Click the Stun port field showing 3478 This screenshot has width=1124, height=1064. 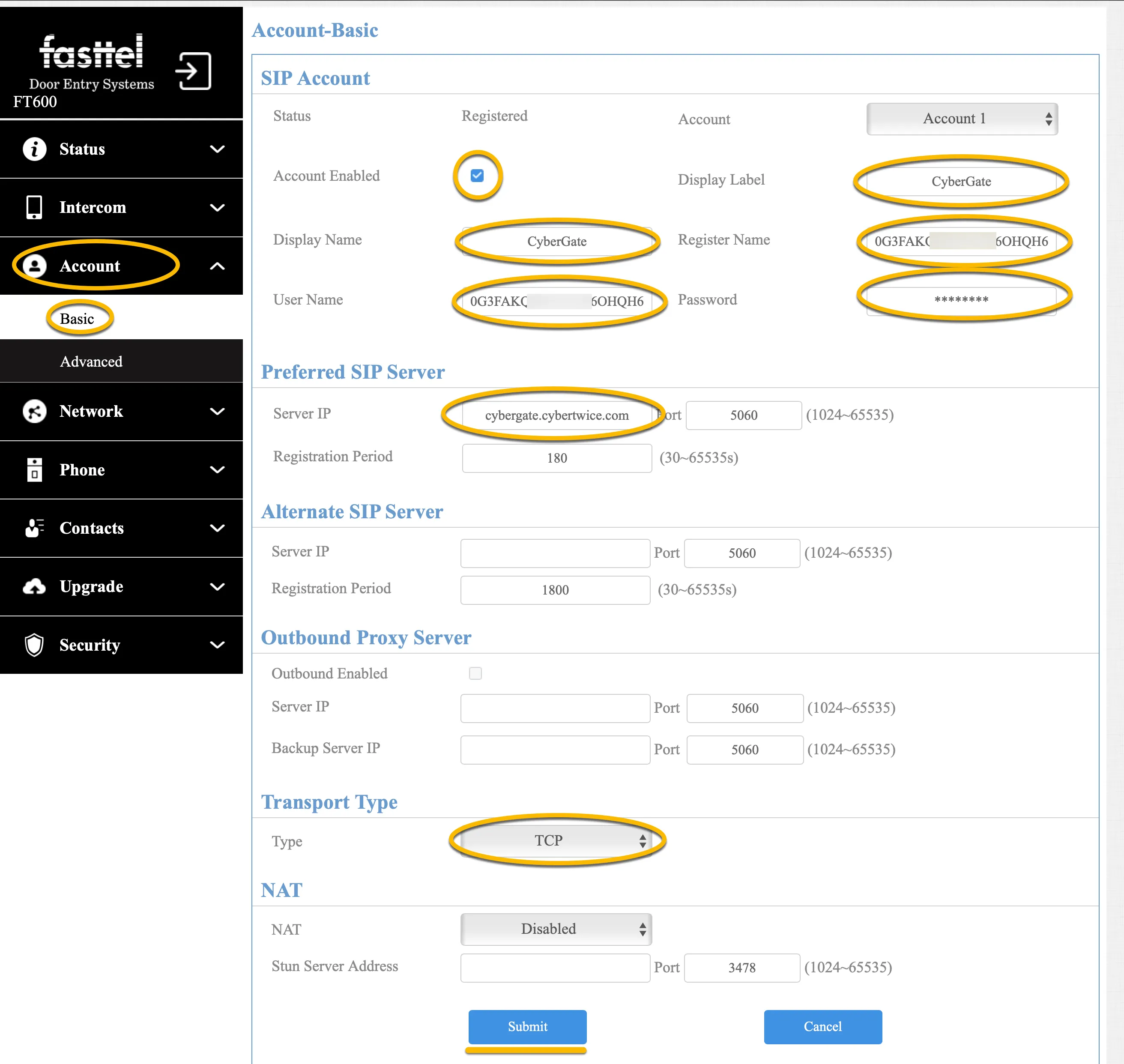(742, 968)
